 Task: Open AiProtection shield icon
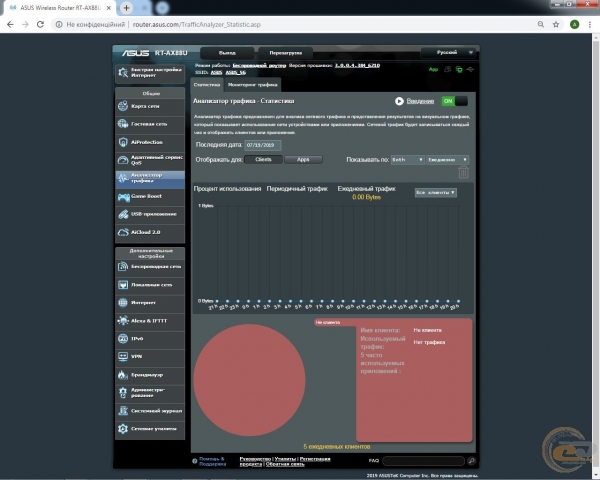(x=123, y=142)
